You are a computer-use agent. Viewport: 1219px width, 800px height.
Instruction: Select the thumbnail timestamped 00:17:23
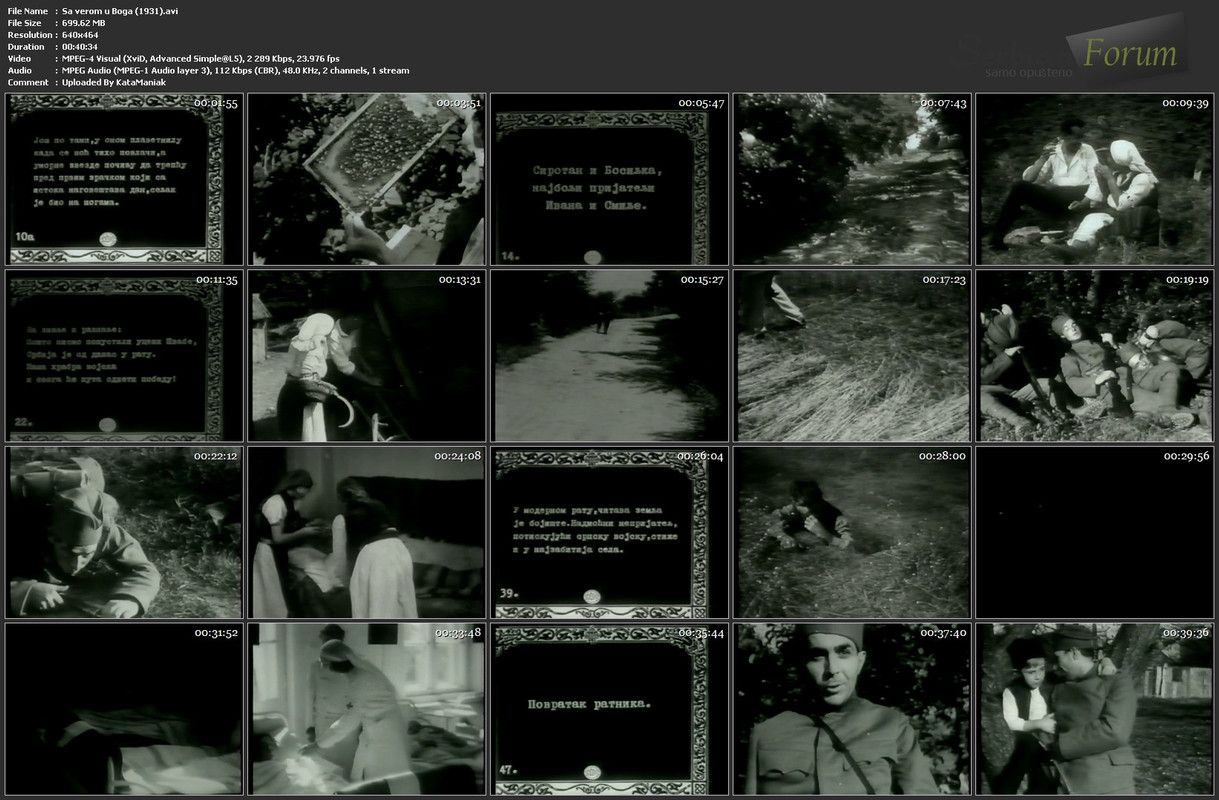851,355
